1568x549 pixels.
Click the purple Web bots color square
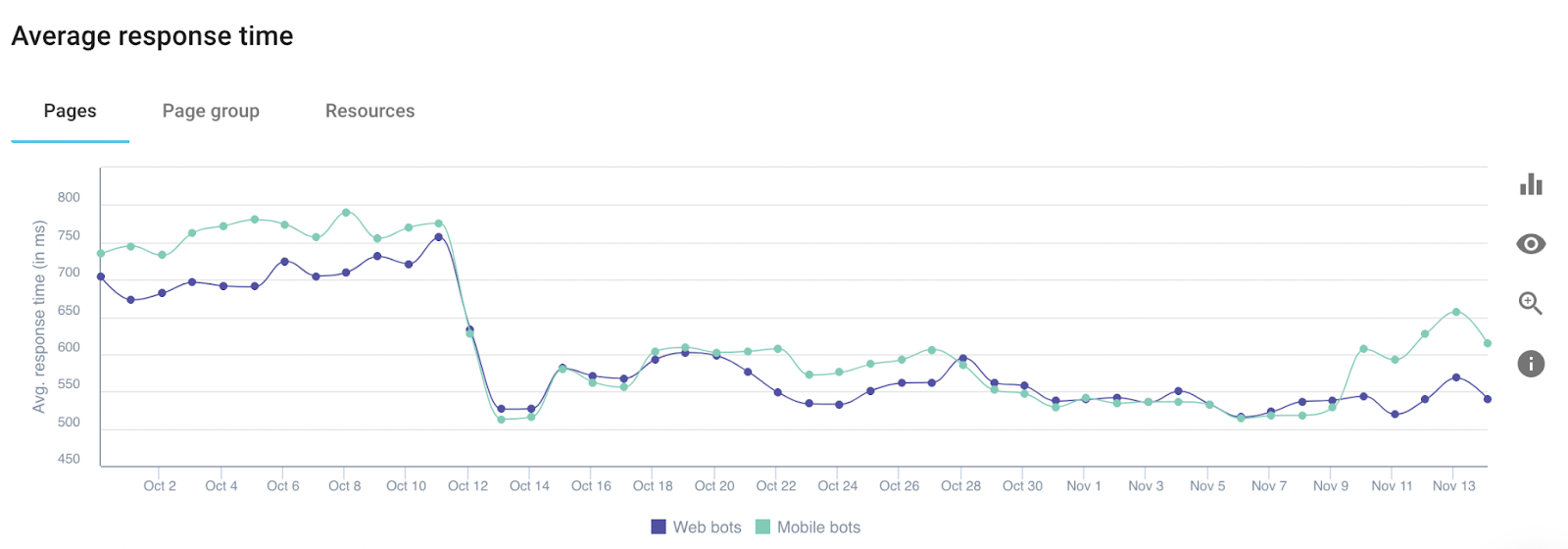click(x=659, y=527)
